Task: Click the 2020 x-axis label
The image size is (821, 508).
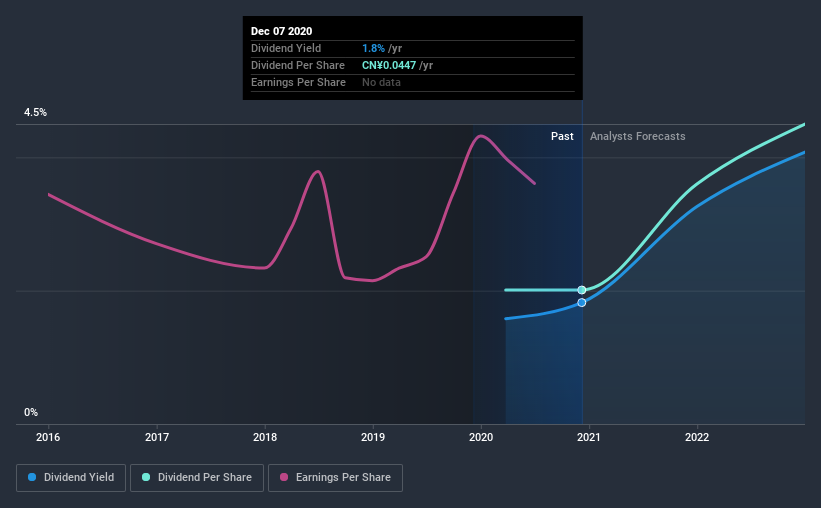Action: 481,437
